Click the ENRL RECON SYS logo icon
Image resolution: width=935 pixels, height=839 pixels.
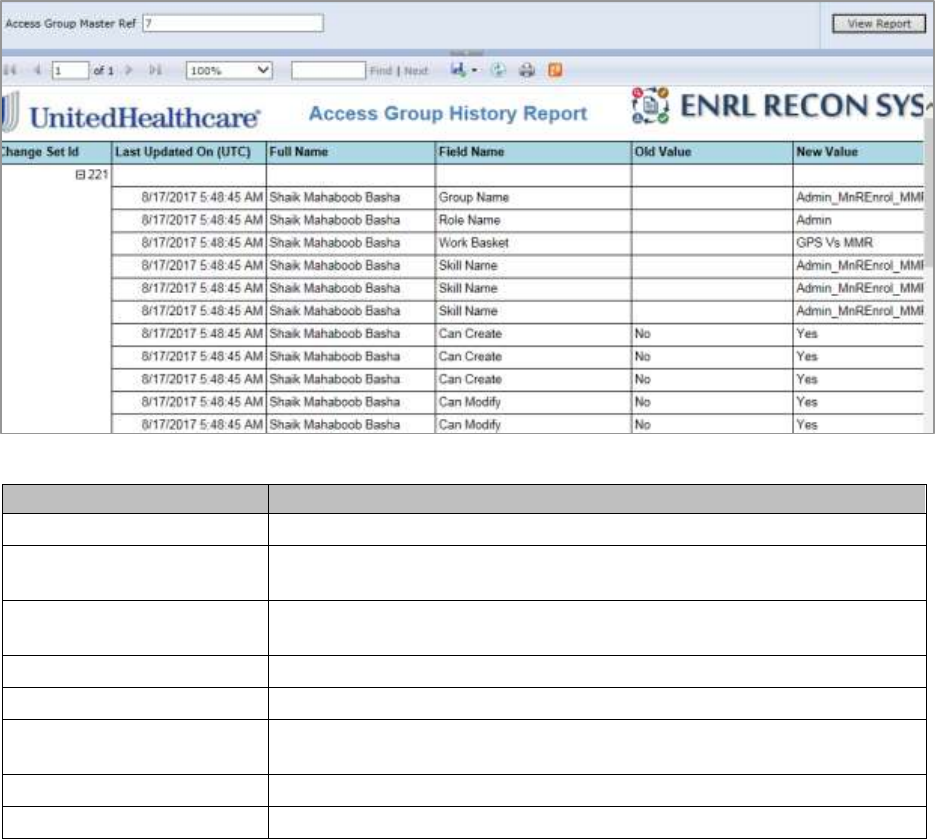pos(650,106)
